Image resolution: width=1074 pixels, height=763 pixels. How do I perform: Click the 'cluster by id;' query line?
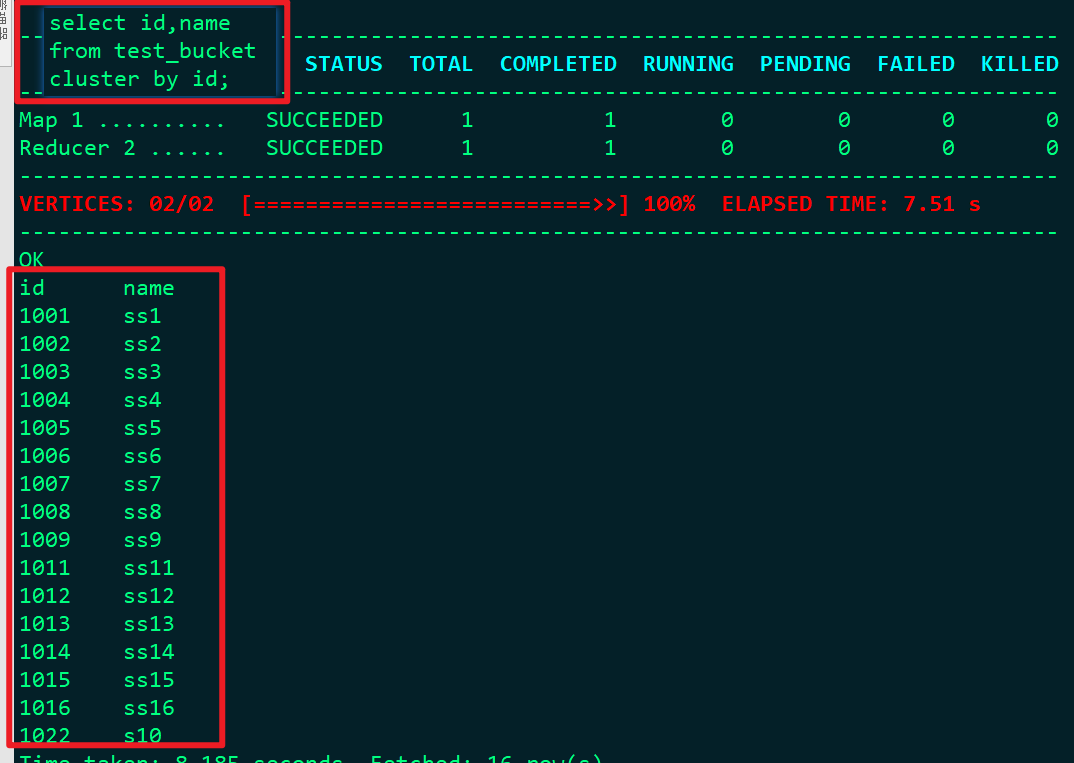[x=140, y=79]
